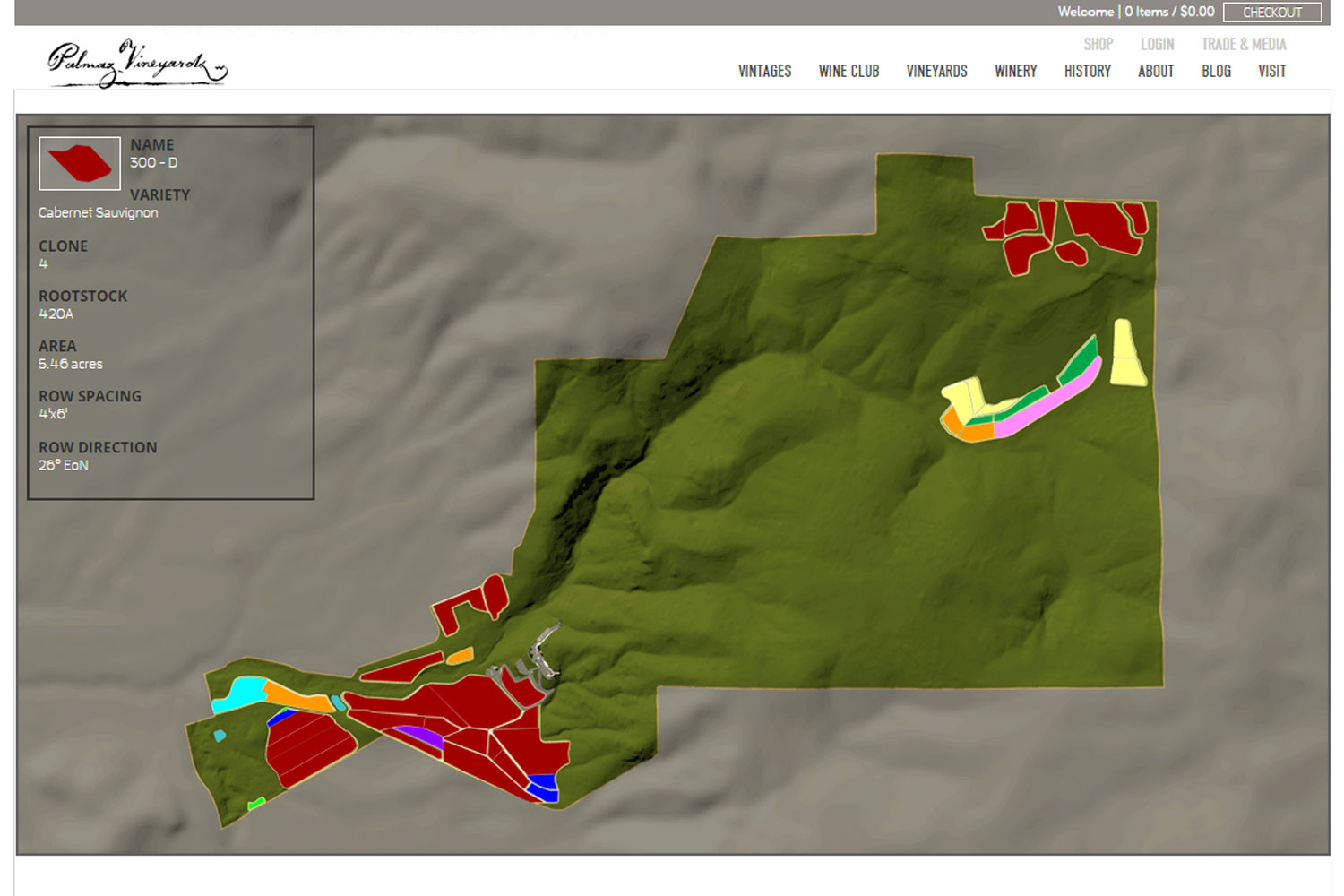Click the '5.46 acres' area value
Image resolution: width=1344 pixels, height=896 pixels.
70,364
